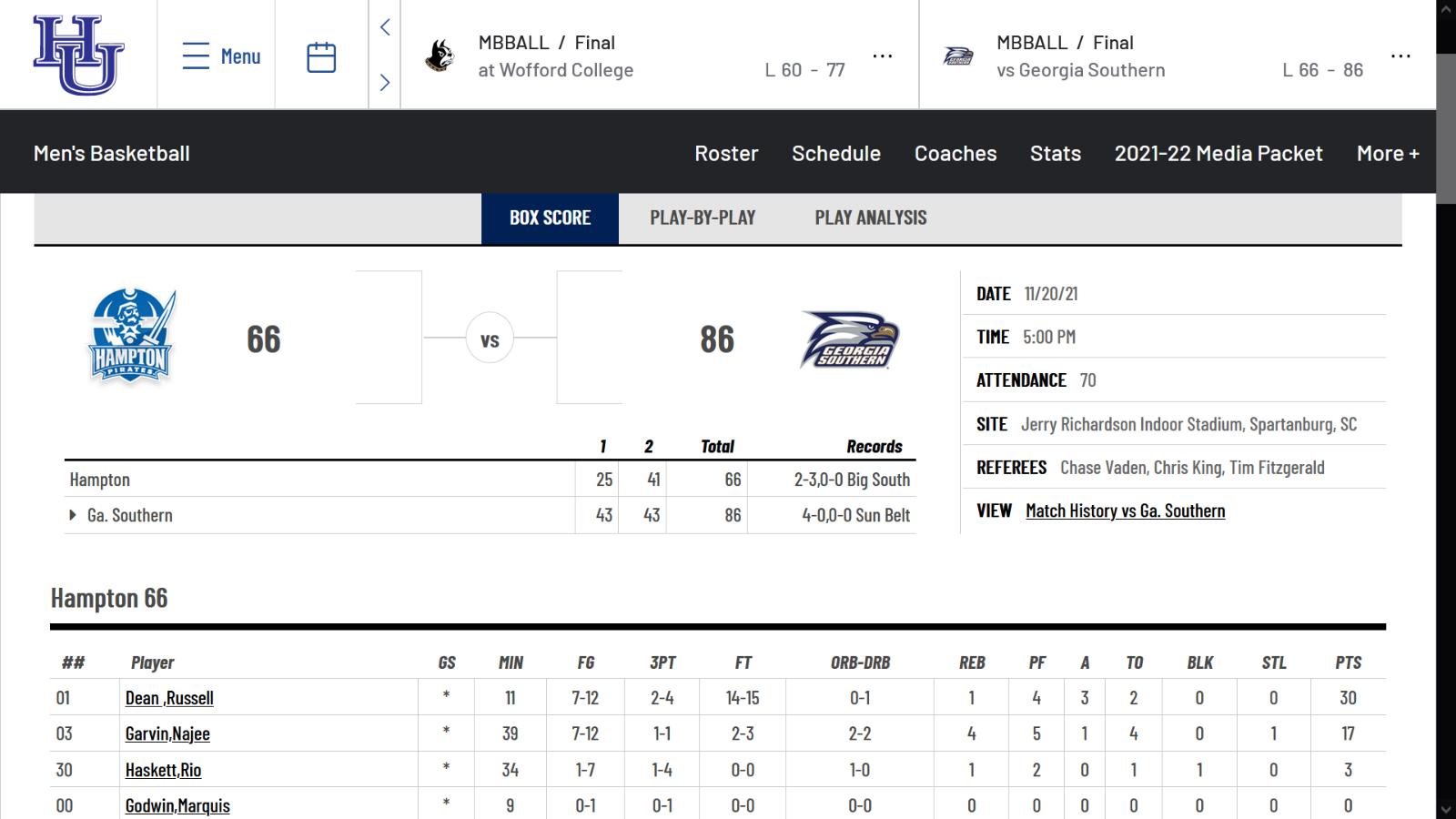Screen dimensions: 1456x819
Task: Open the Stats navigation item
Action: 1056,153
